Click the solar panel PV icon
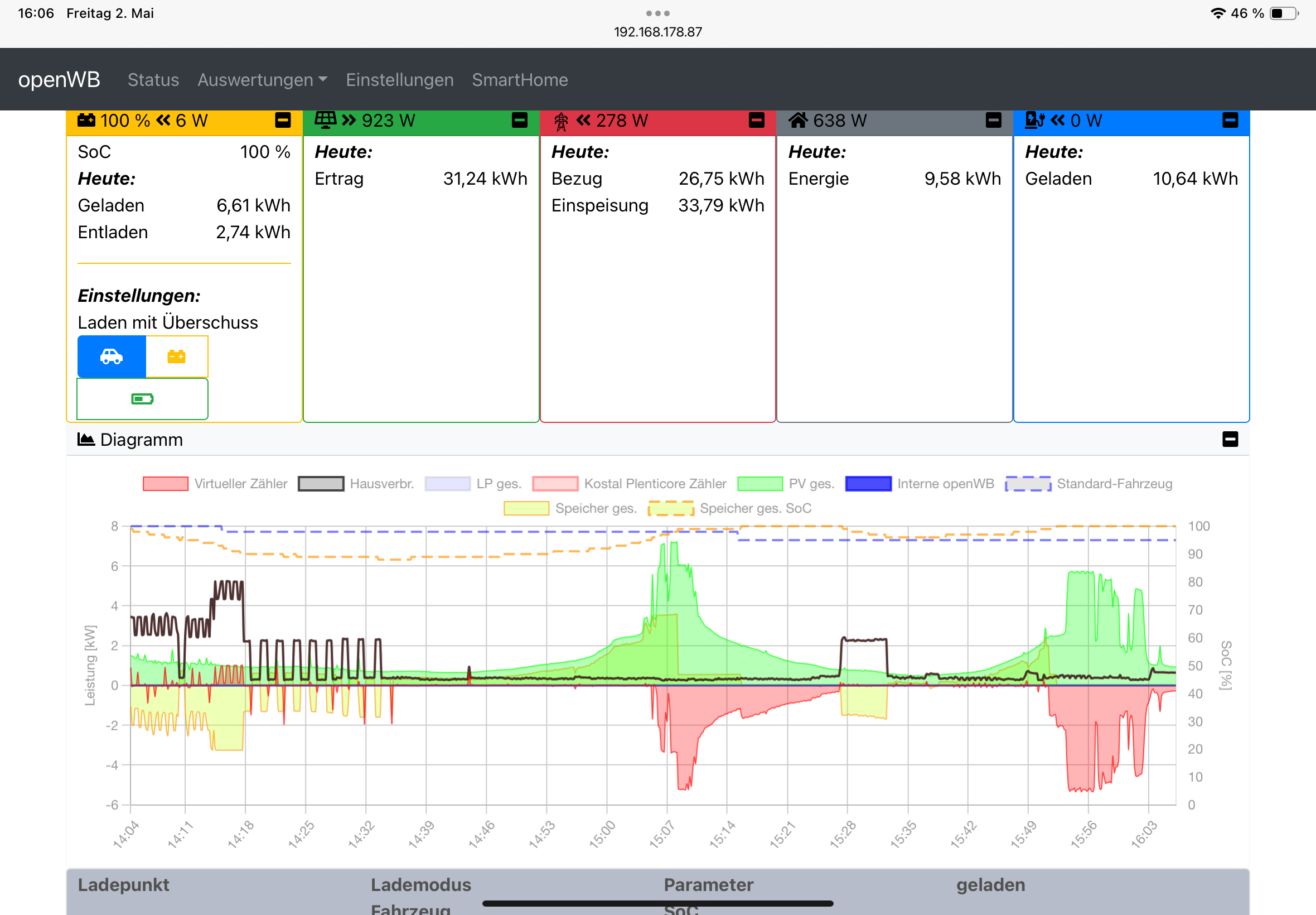The image size is (1316, 915). (x=326, y=121)
